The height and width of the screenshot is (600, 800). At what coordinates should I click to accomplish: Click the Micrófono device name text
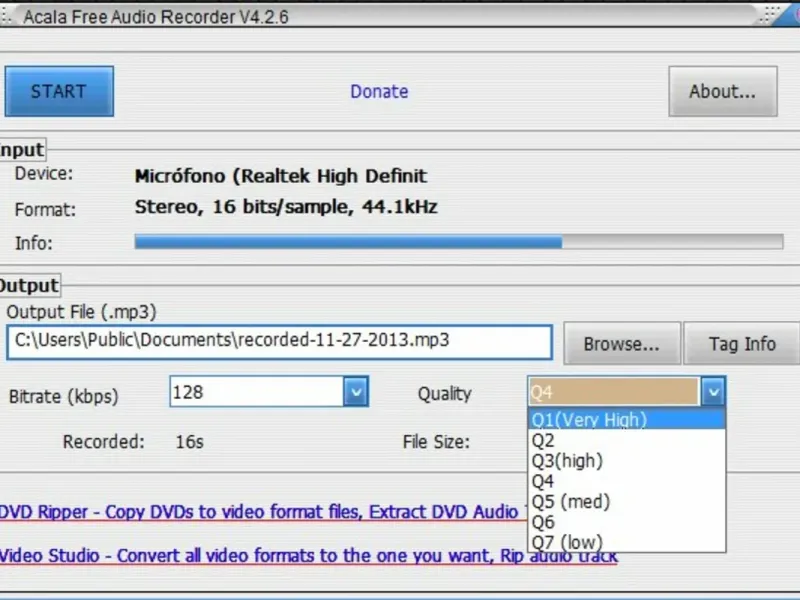pyautogui.click(x=281, y=176)
